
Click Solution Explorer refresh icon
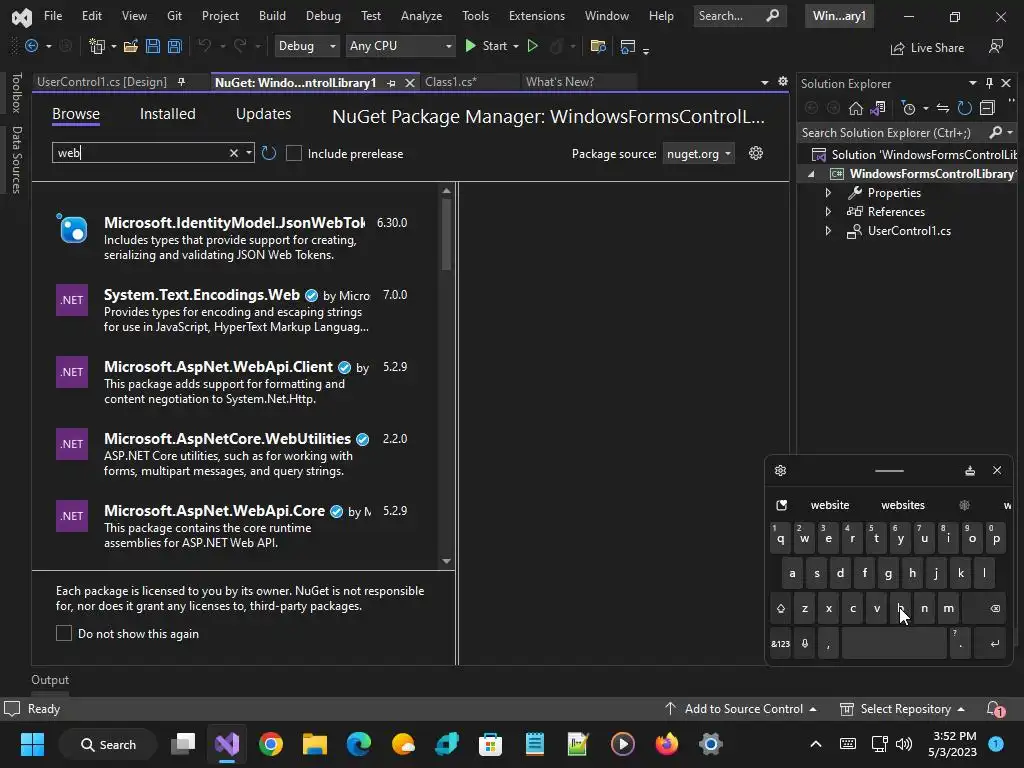tap(965, 108)
